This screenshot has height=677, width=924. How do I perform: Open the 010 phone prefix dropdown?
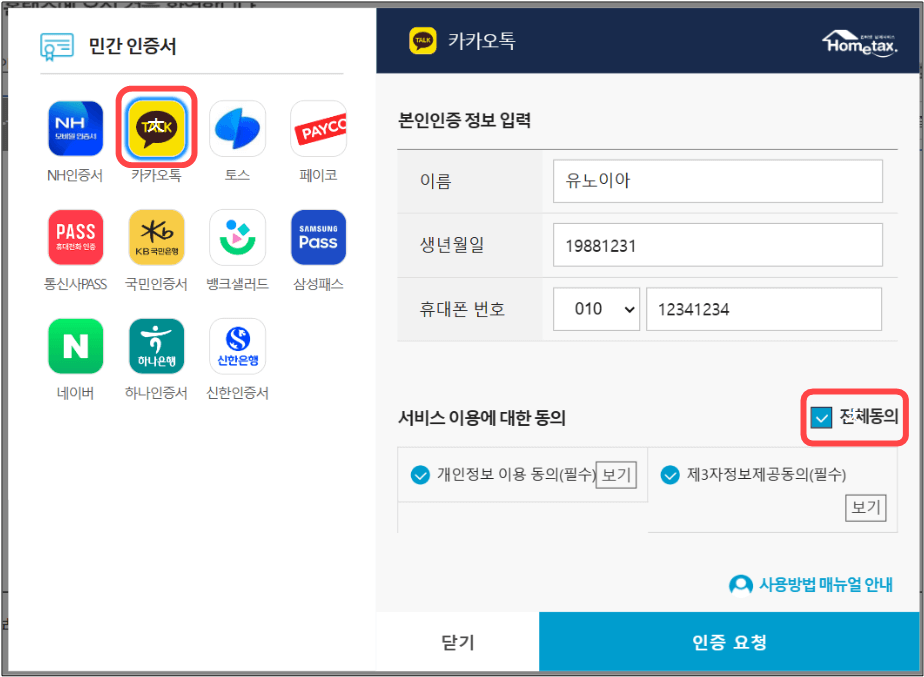596,309
